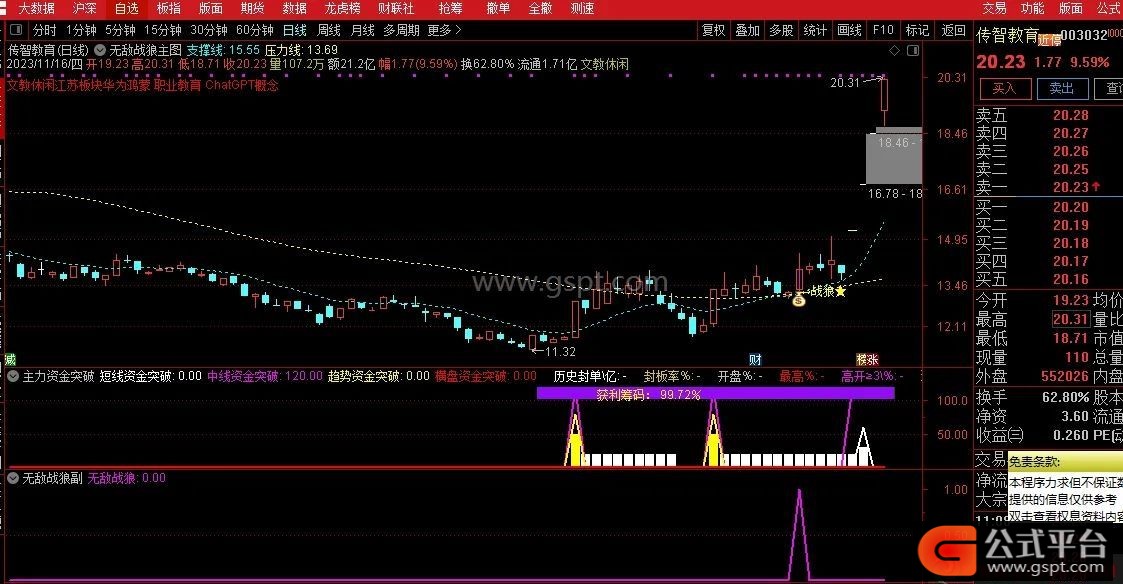1123x584 pixels.
Task: Select the 日线 daily chart period
Action: [294, 30]
